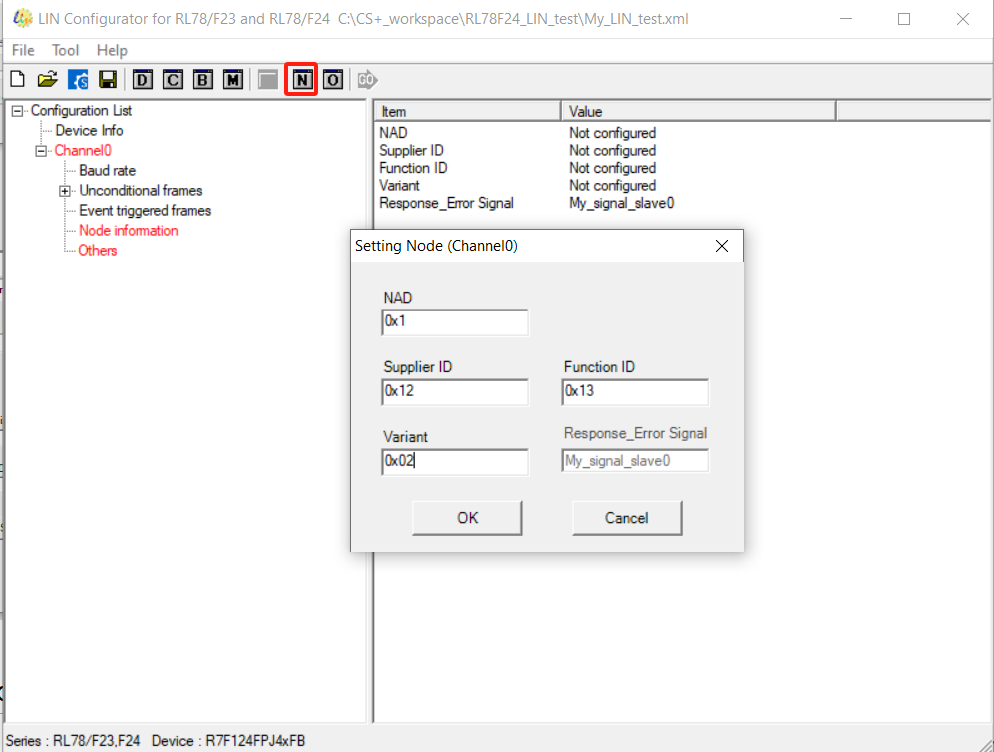Click the N node setting toolbar icon
Screen dimensions: 994x752
302,80
